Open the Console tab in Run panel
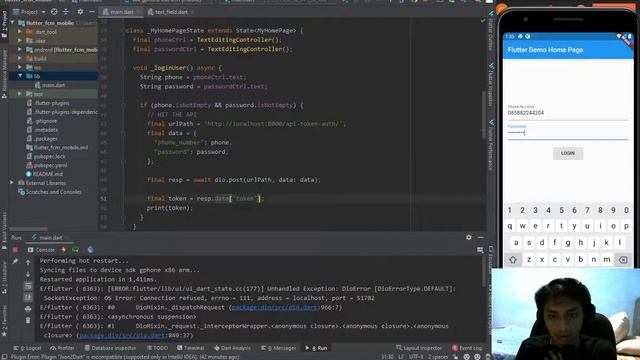This screenshot has height=360, width=640. [41, 250]
